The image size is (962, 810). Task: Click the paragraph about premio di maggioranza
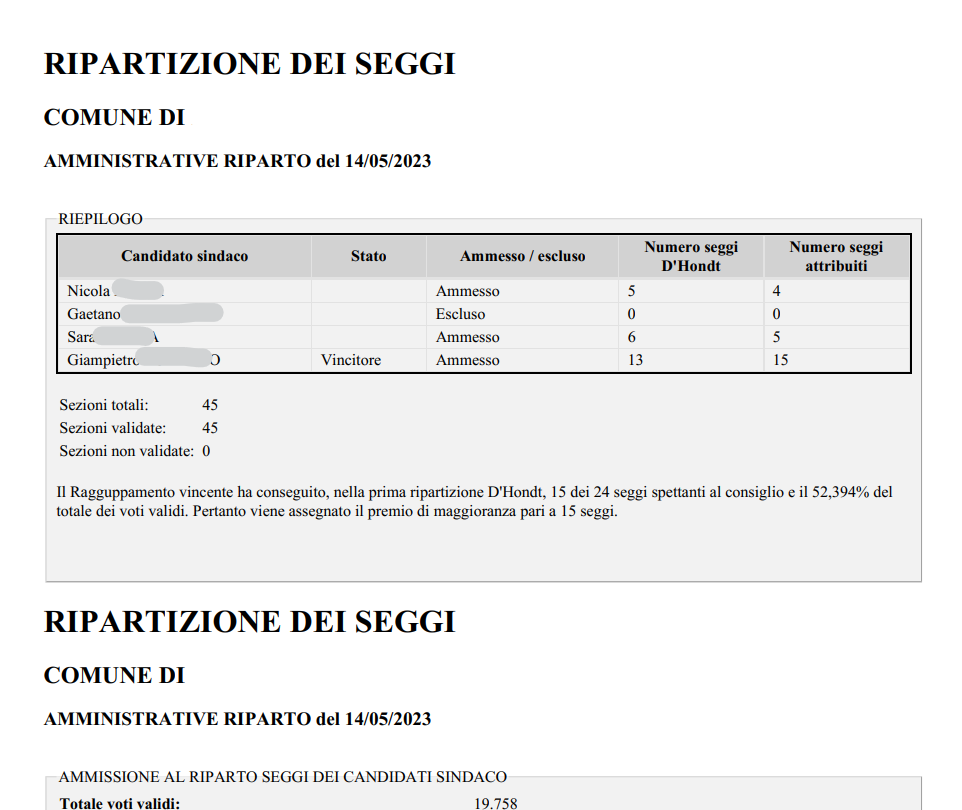[474, 502]
